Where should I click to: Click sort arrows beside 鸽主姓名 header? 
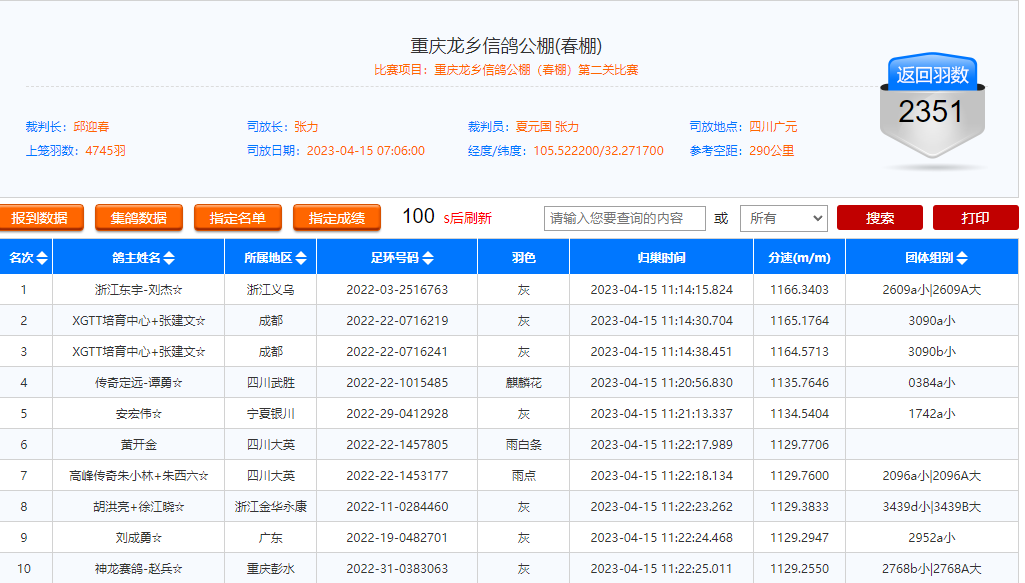coord(169,258)
